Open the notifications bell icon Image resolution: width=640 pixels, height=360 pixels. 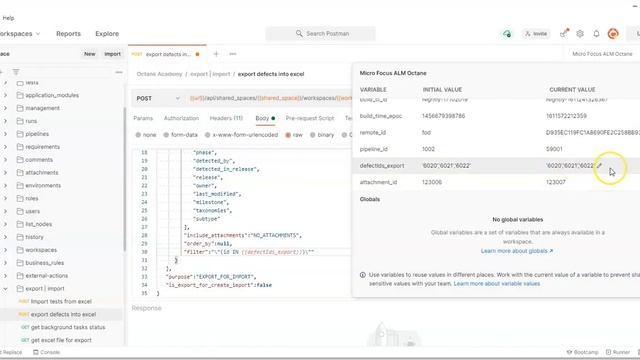596,34
